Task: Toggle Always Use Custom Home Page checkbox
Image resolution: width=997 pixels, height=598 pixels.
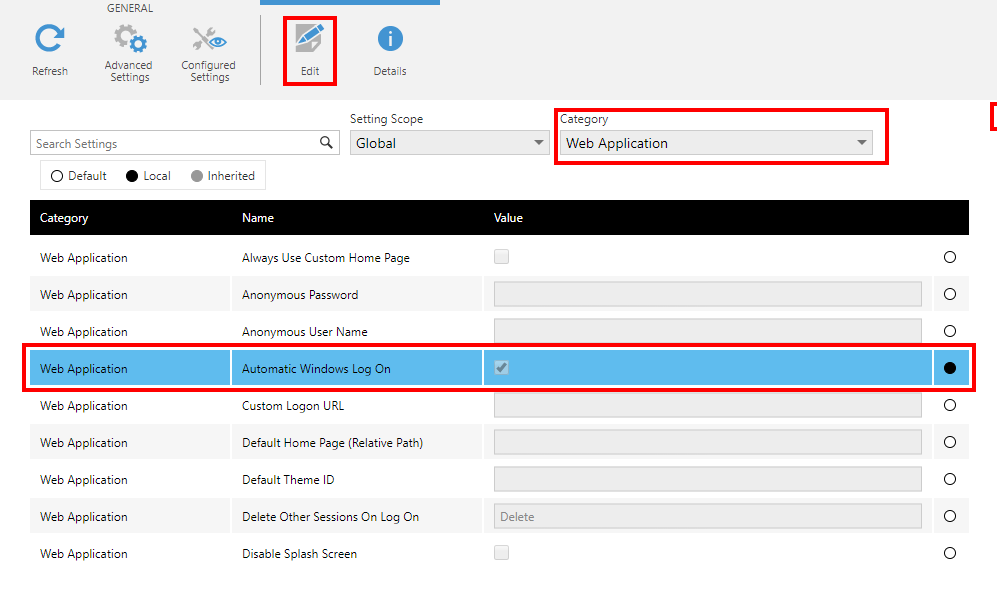Action: [502, 257]
